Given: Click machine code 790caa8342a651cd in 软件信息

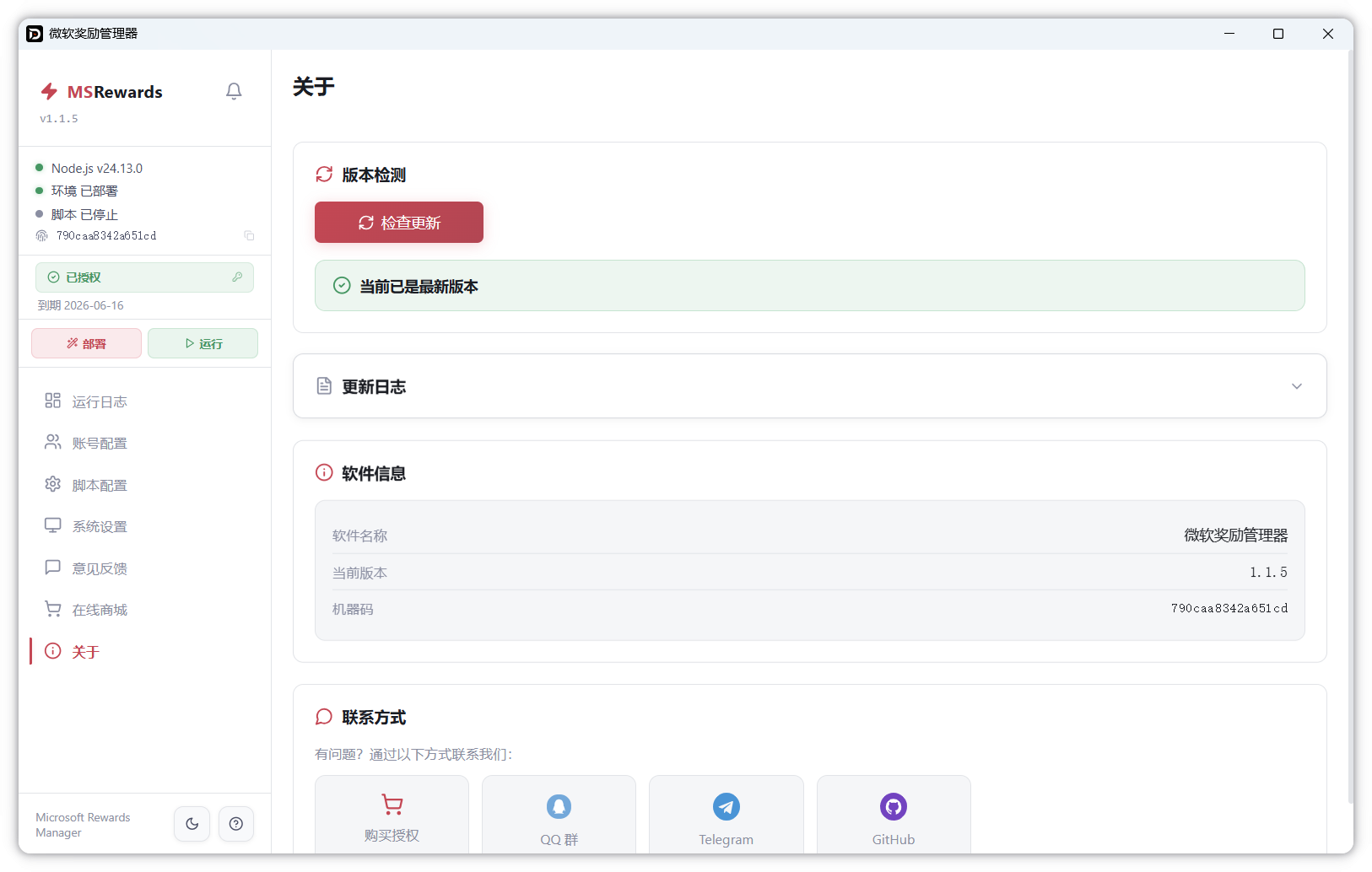Looking at the screenshot, I should coord(1229,609).
